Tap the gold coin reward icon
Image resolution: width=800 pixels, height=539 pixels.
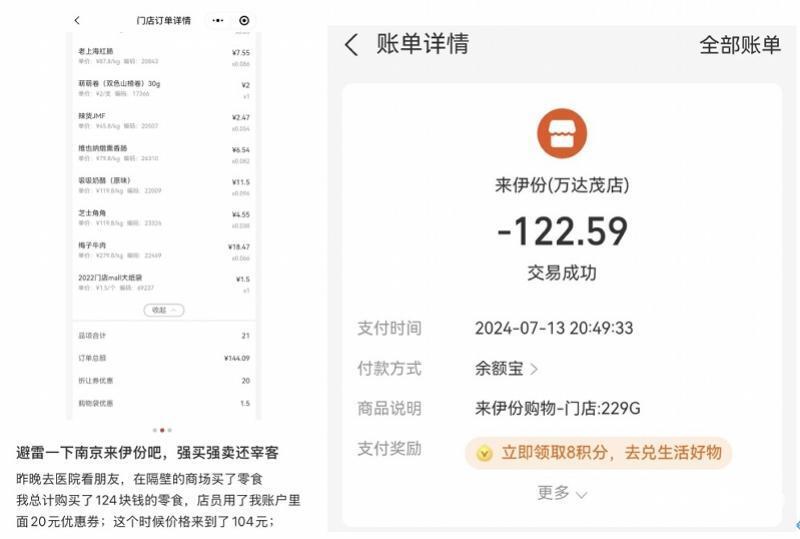pyautogui.click(x=484, y=453)
